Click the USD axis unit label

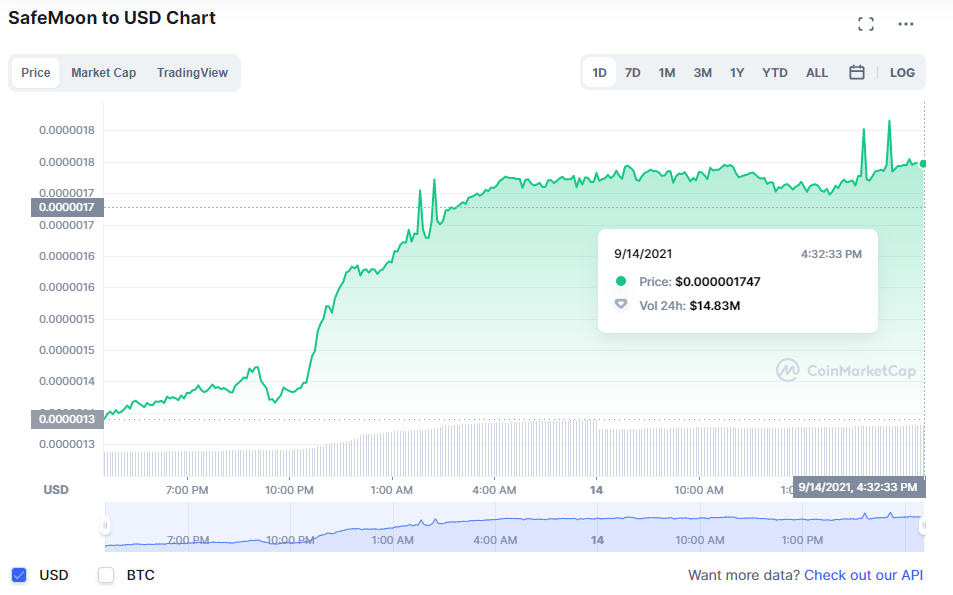pyautogui.click(x=56, y=490)
